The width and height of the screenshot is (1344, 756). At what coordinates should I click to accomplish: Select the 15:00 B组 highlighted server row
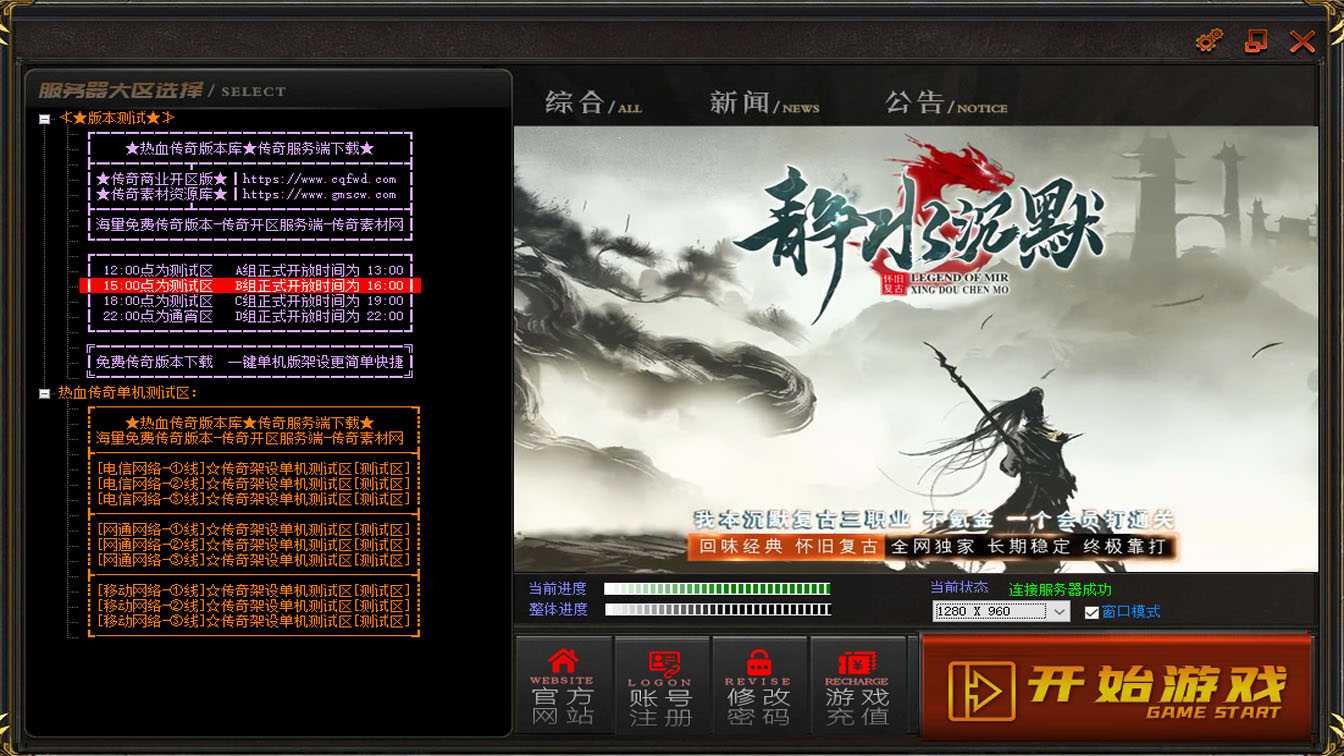[x=250, y=286]
